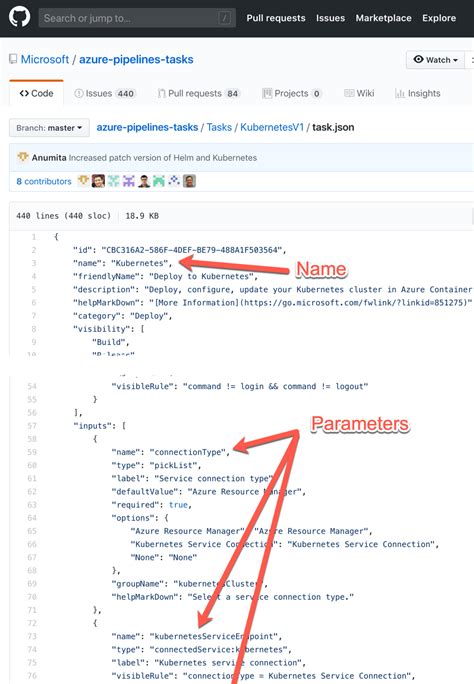Switch to the Issues 440 tab
Viewport: 474px width, 684px height.
[105, 93]
